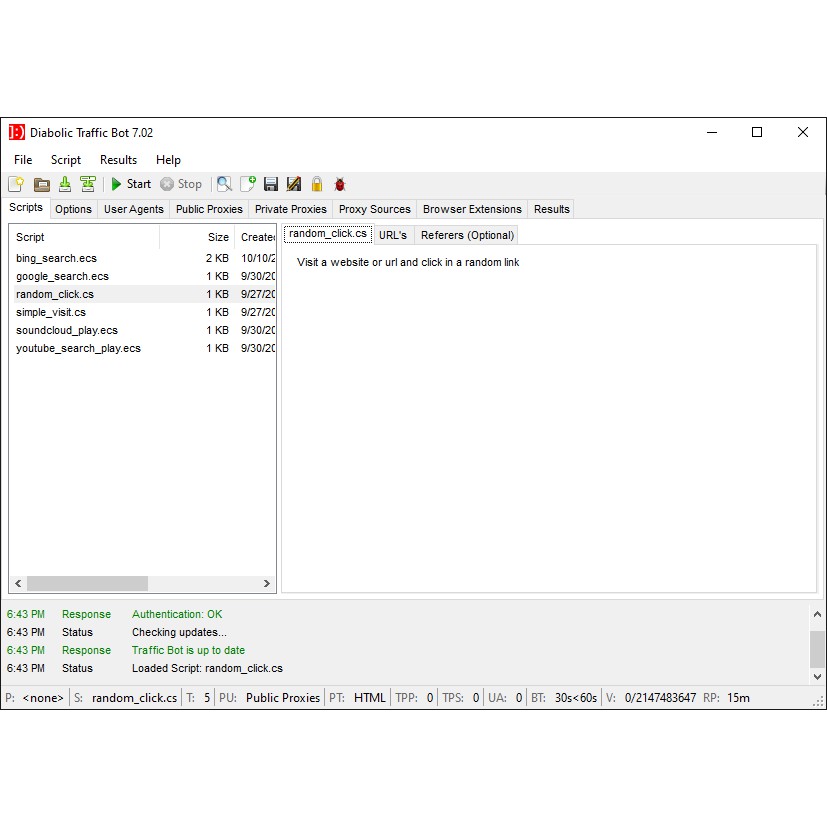Image resolution: width=827 pixels, height=827 pixels.
Task: Open the Referers (Optional) tab
Action: pyautogui.click(x=467, y=235)
